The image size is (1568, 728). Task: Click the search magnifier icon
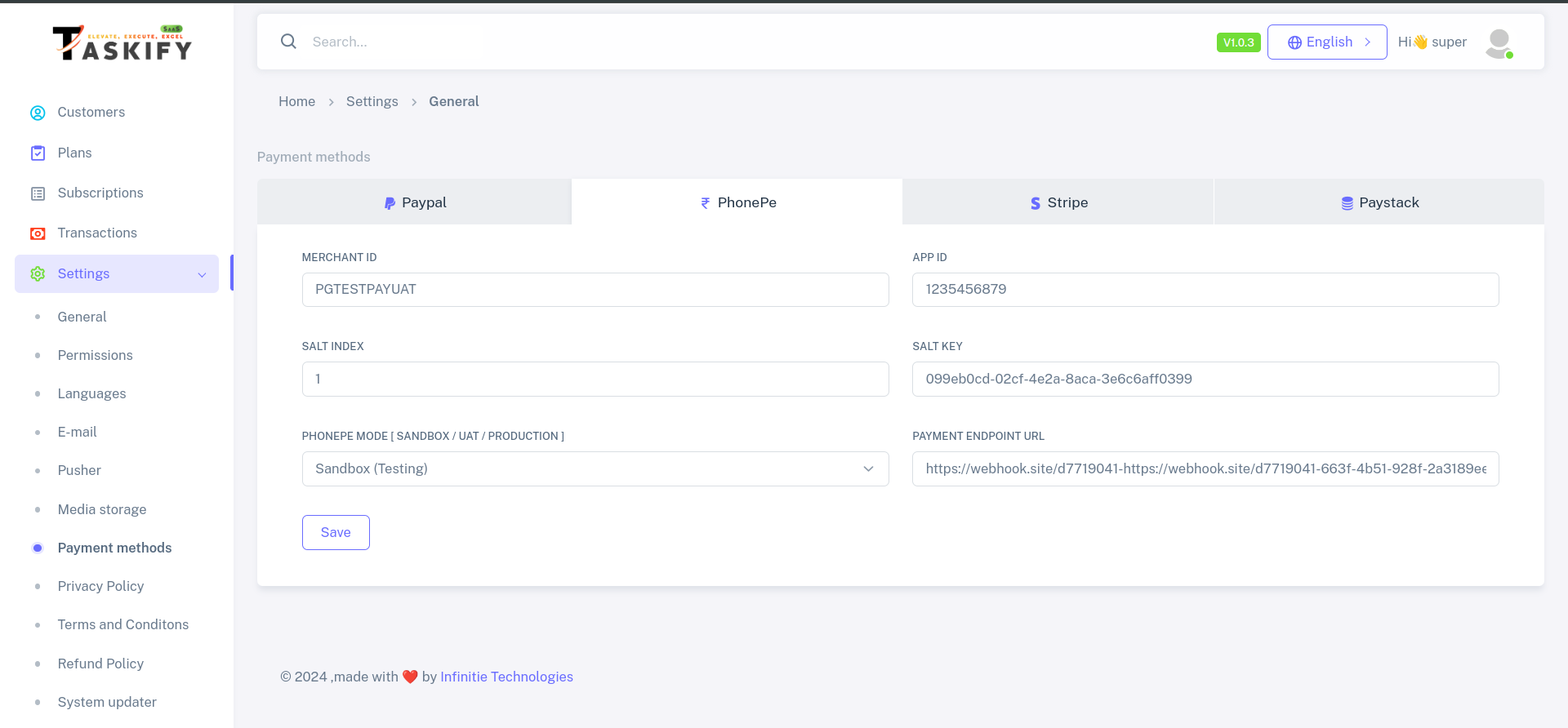[x=288, y=42]
